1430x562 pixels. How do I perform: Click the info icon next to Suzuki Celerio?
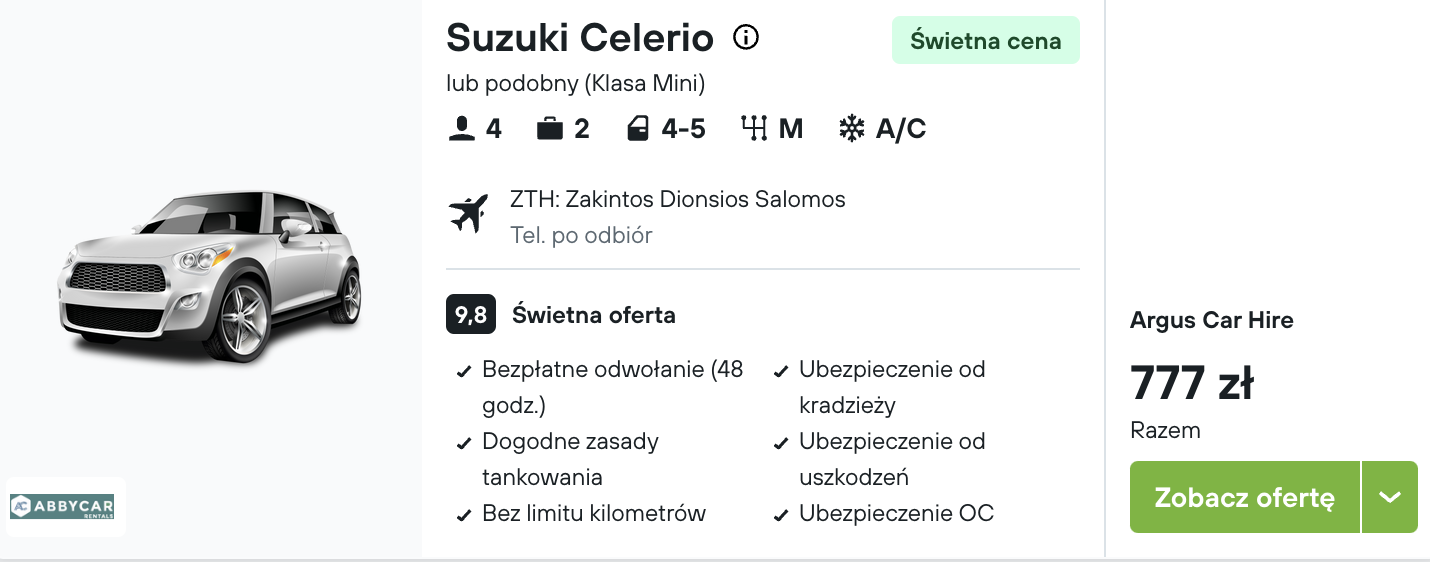(746, 38)
